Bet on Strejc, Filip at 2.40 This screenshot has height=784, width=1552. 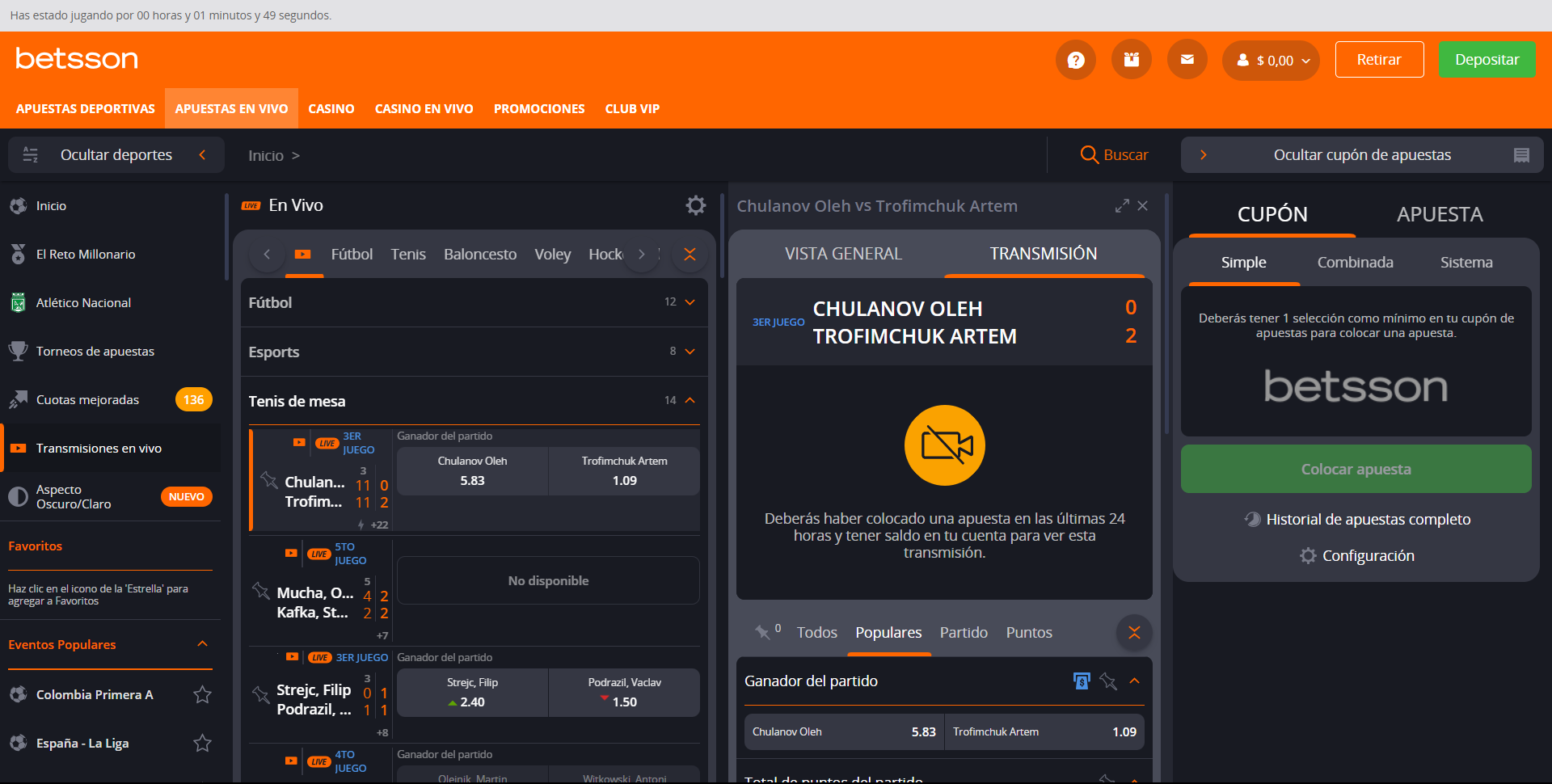coord(472,693)
